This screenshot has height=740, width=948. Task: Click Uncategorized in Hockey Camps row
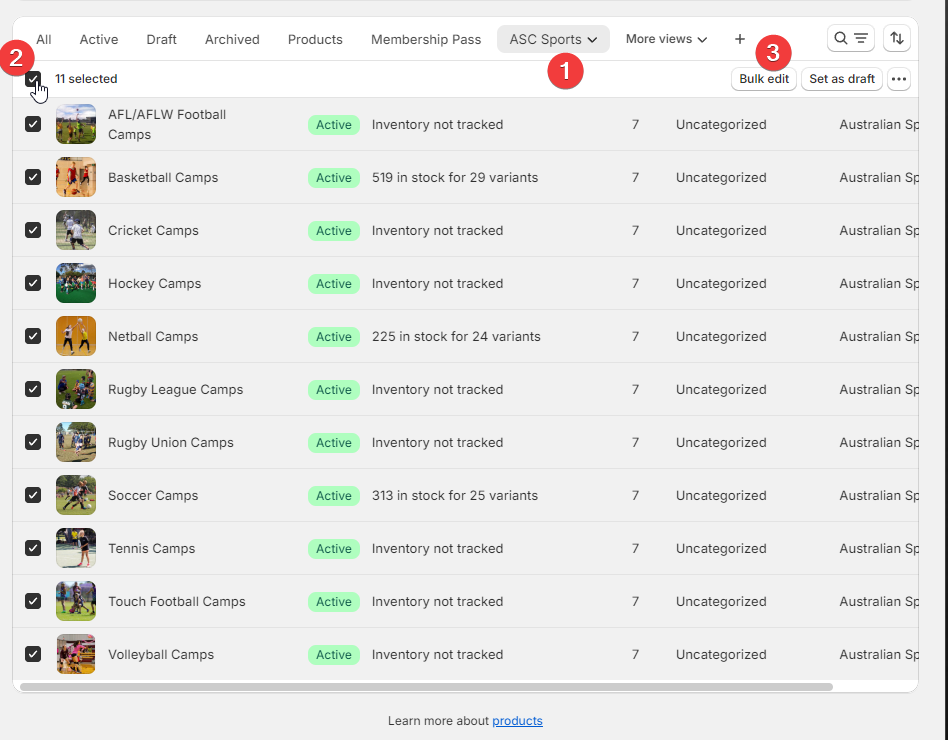tap(721, 284)
